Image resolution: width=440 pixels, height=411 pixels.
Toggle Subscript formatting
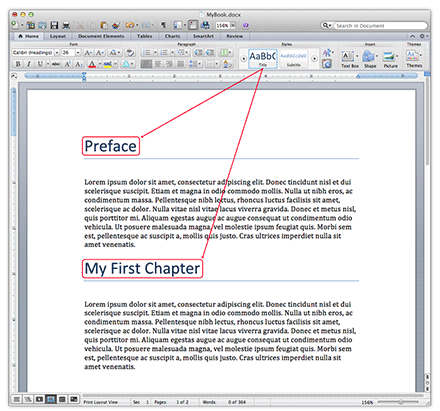[78, 64]
